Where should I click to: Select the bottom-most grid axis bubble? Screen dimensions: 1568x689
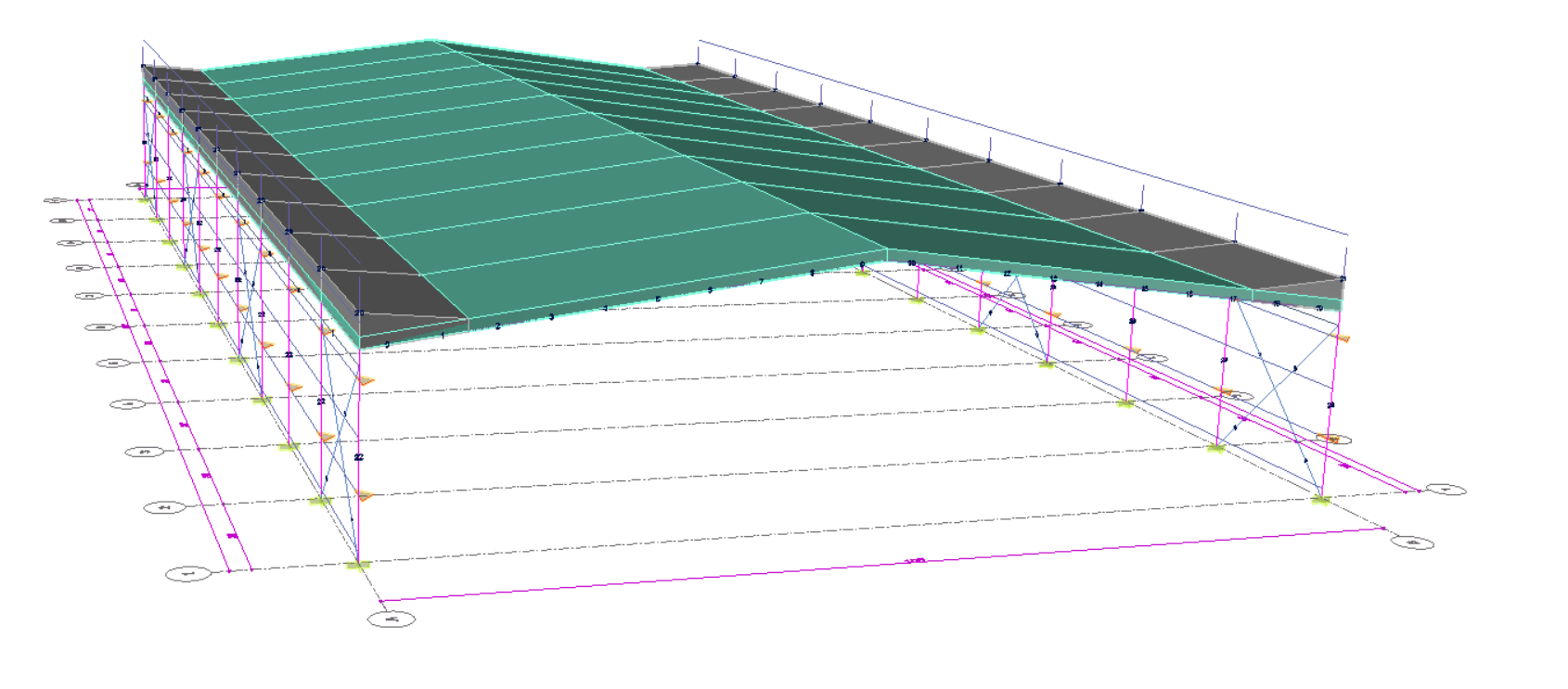(392, 619)
